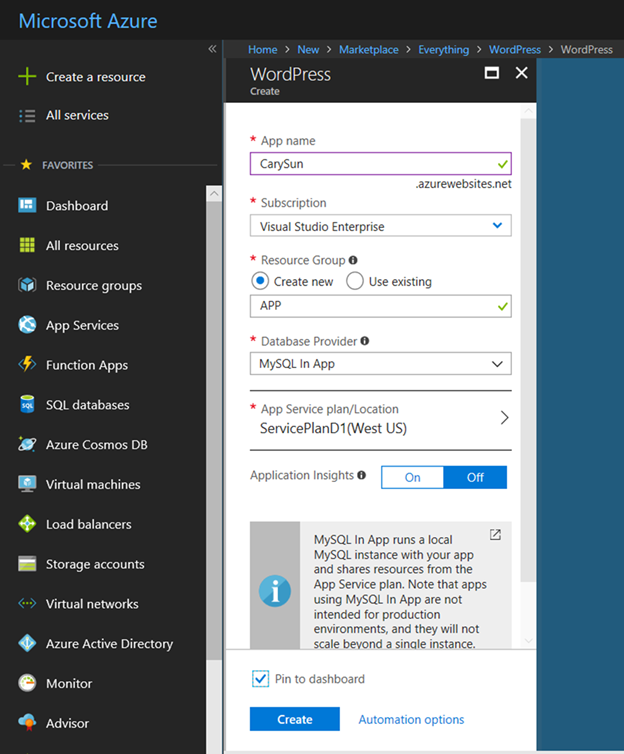Viewport: 624px width, 754px height.
Task: Click the blue info icon in MySQL note
Action: point(275,591)
